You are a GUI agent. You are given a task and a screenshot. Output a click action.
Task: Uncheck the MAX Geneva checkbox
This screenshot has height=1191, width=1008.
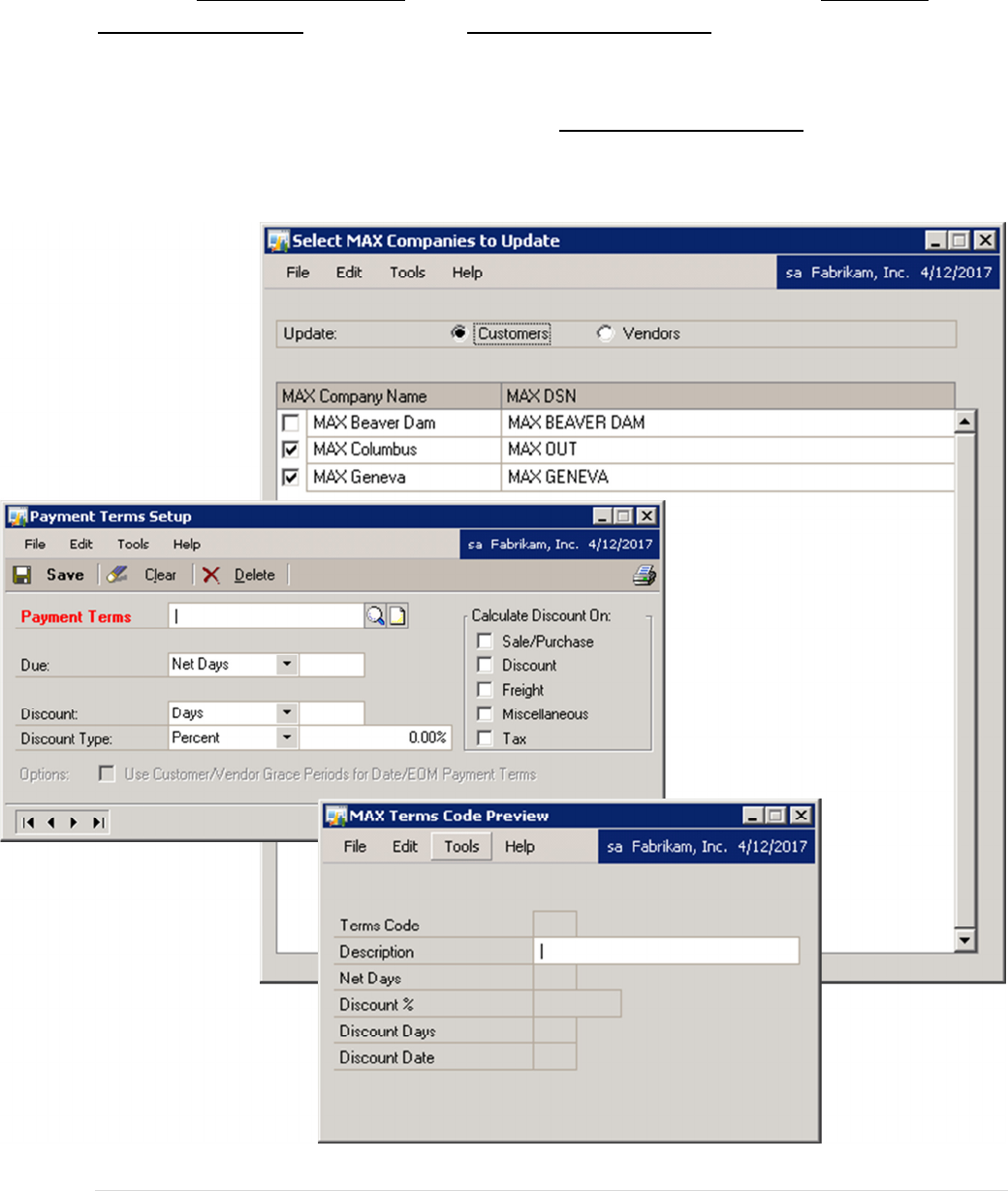[x=290, y=477]
